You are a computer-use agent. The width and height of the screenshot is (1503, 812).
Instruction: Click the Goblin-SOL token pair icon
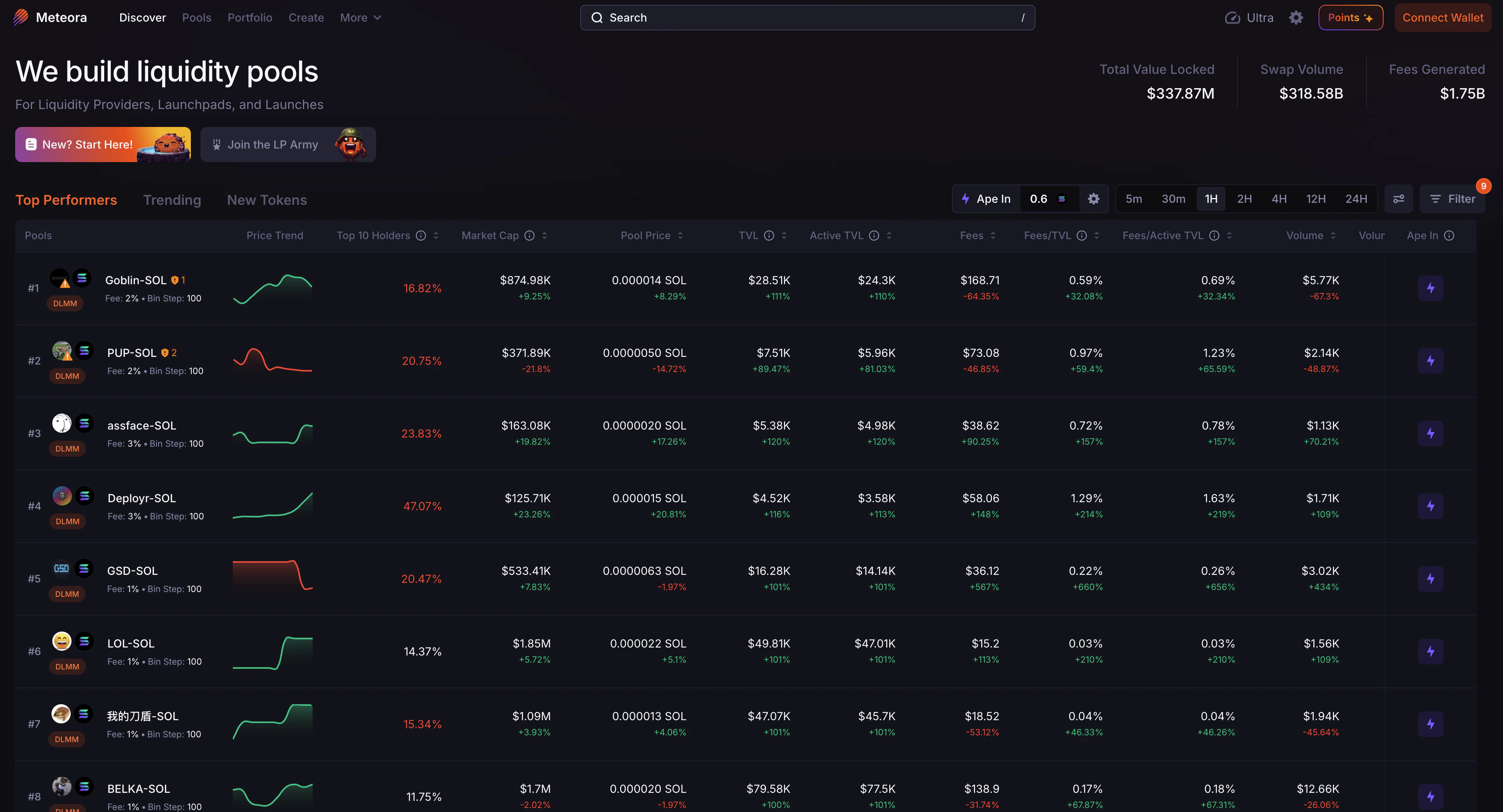(x=70, y=279)
